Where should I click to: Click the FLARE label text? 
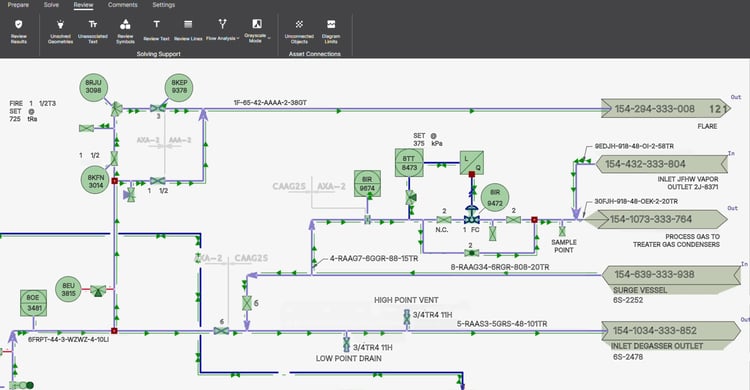pos(707,126)
